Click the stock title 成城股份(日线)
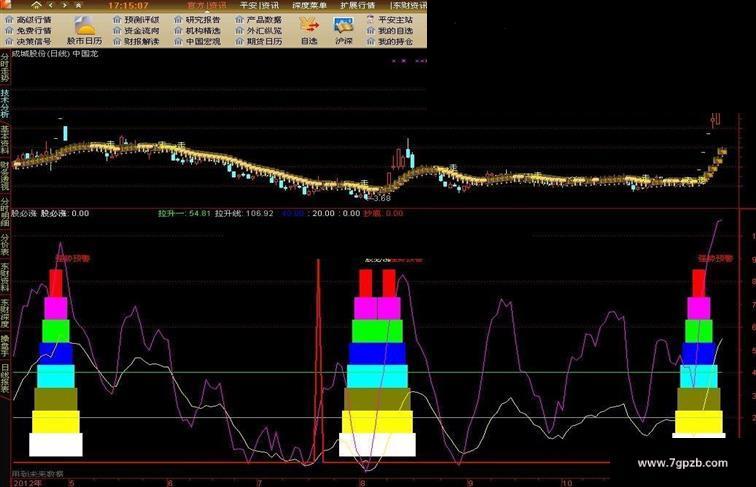 click(41, 54)
